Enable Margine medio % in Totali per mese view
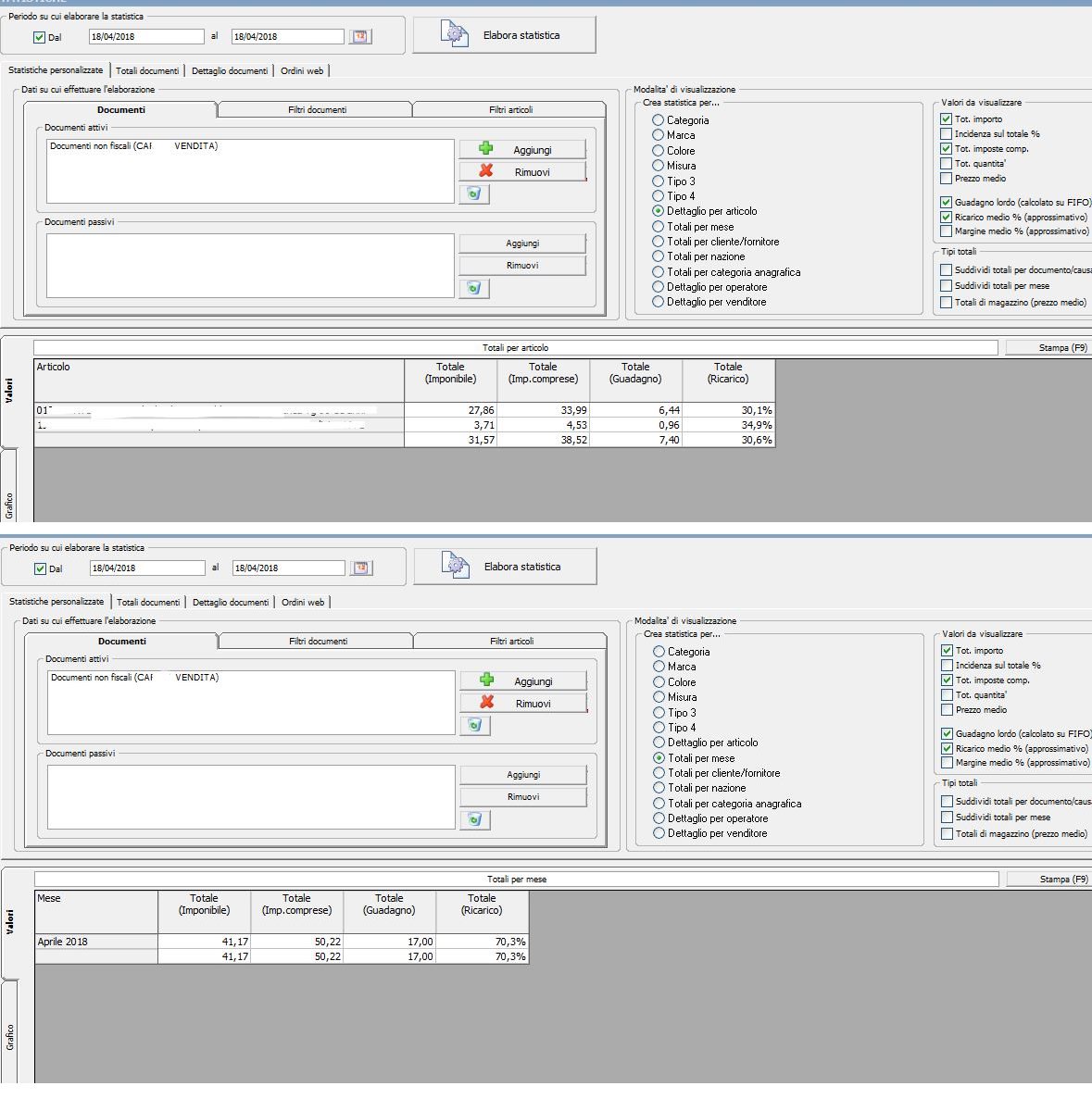This screenshot has width=1092, height=1111. click(x=947, y=763)
